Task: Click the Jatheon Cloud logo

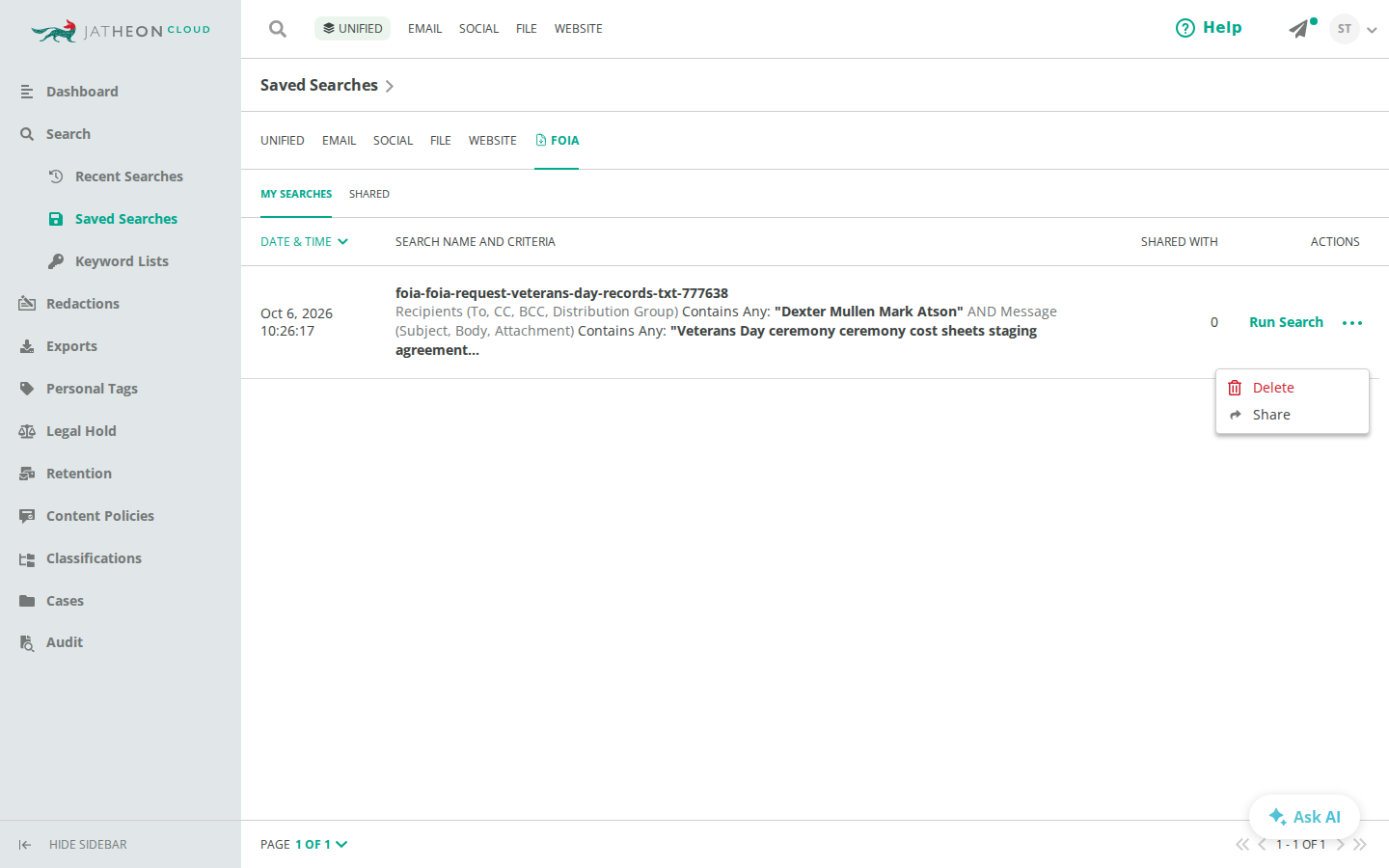Action: tap(121, 31)
